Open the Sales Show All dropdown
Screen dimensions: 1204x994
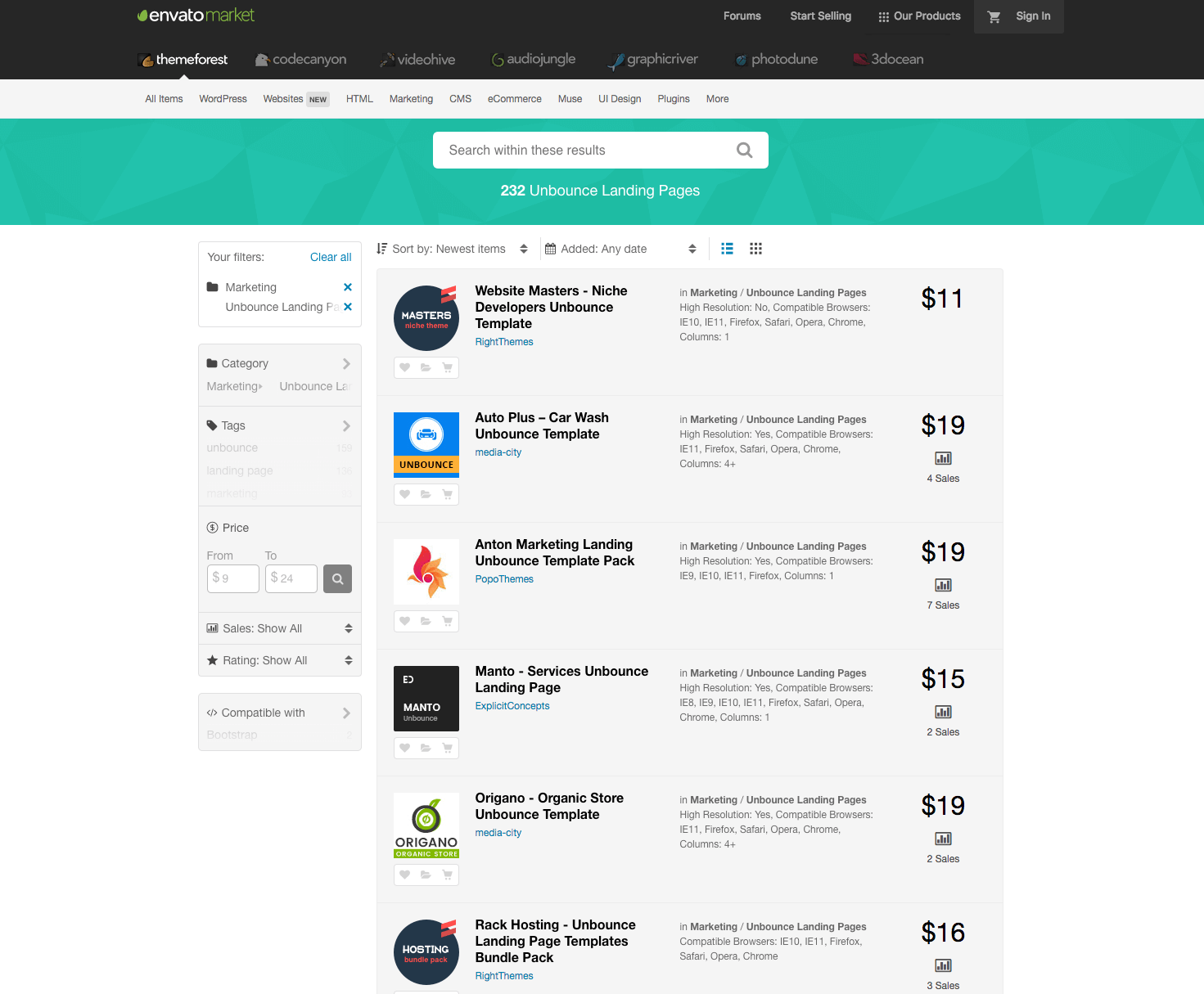point(279,628)
